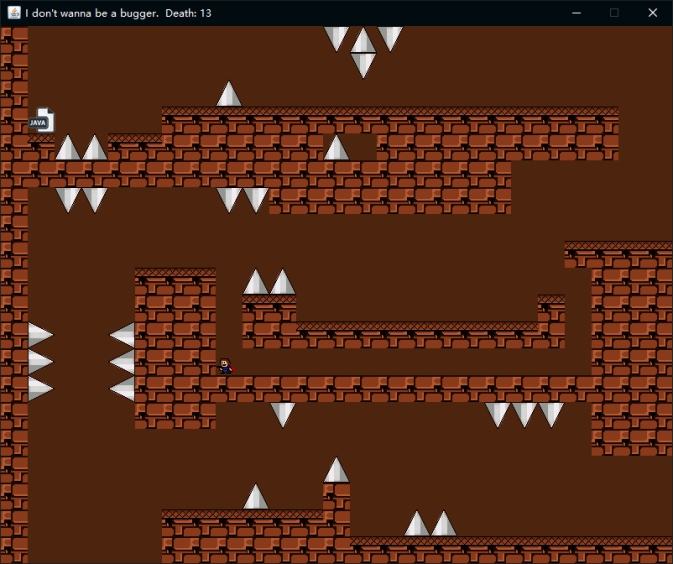674x564 pixels.
Task: Minimize the game window
Action: pos(576,13)
